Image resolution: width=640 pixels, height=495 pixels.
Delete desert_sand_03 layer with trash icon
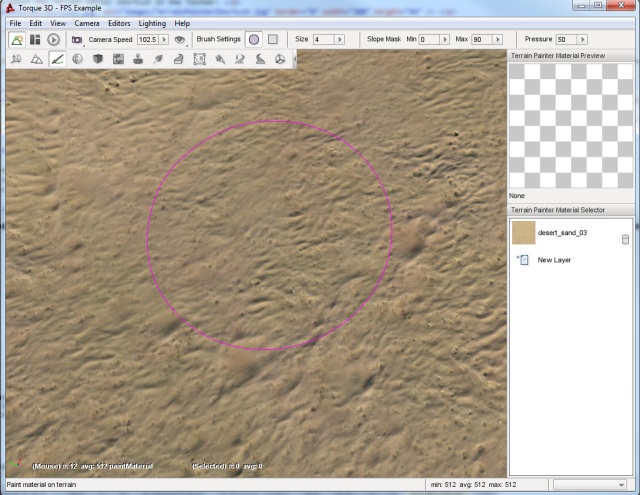[x=625, y=239]
